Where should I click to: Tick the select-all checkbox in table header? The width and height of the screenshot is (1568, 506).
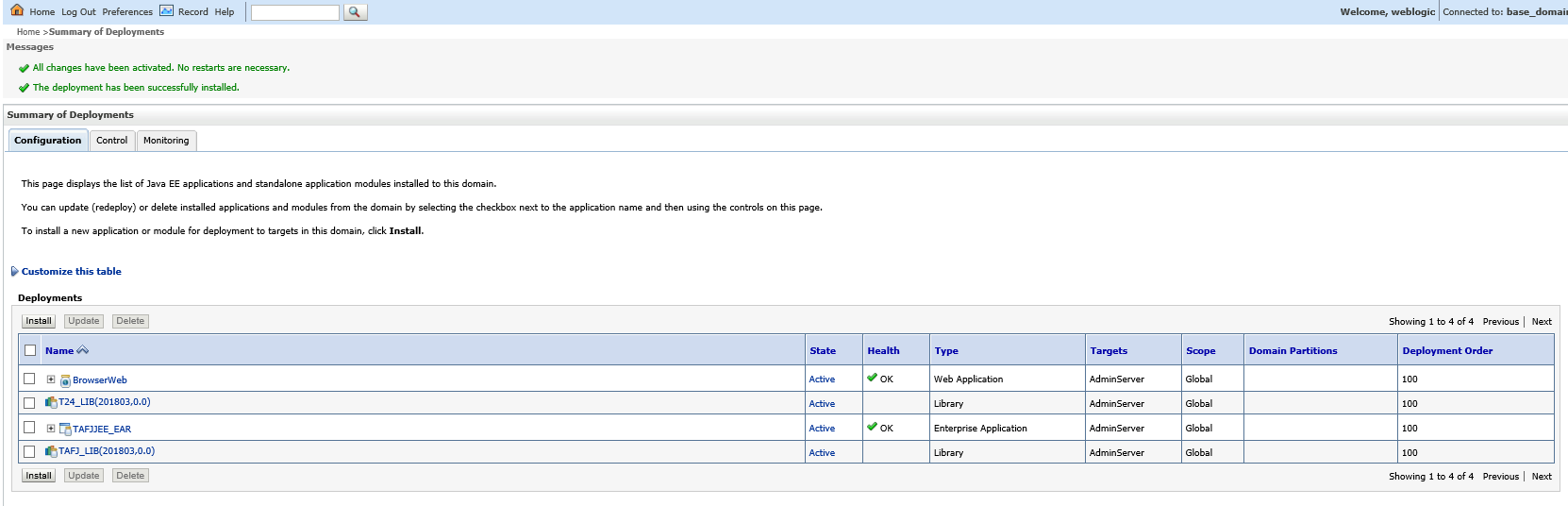(30, 350)
